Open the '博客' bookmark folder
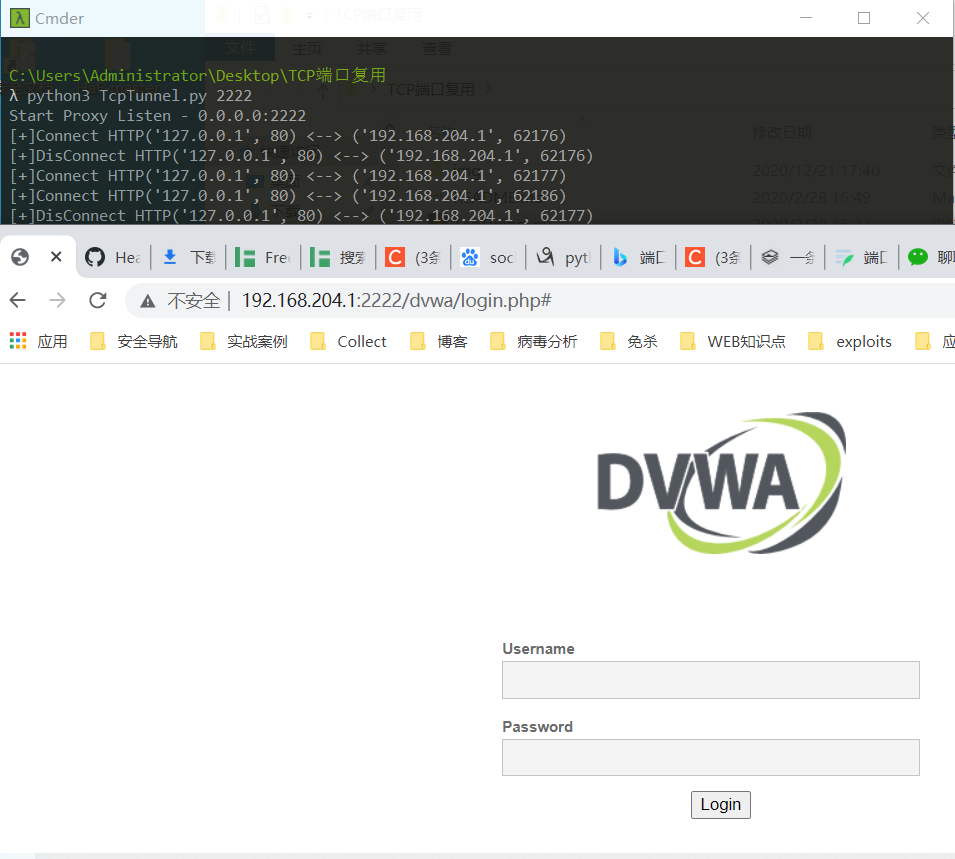This screenshot has width=955, height=859. pyautogui.click(x=439, y=341)
